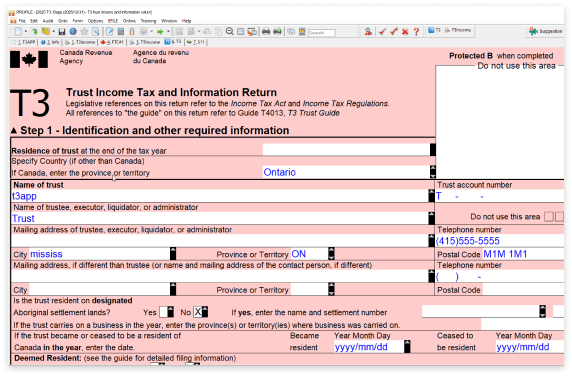Open the Ontario province dropdown

tap(433, 172)
